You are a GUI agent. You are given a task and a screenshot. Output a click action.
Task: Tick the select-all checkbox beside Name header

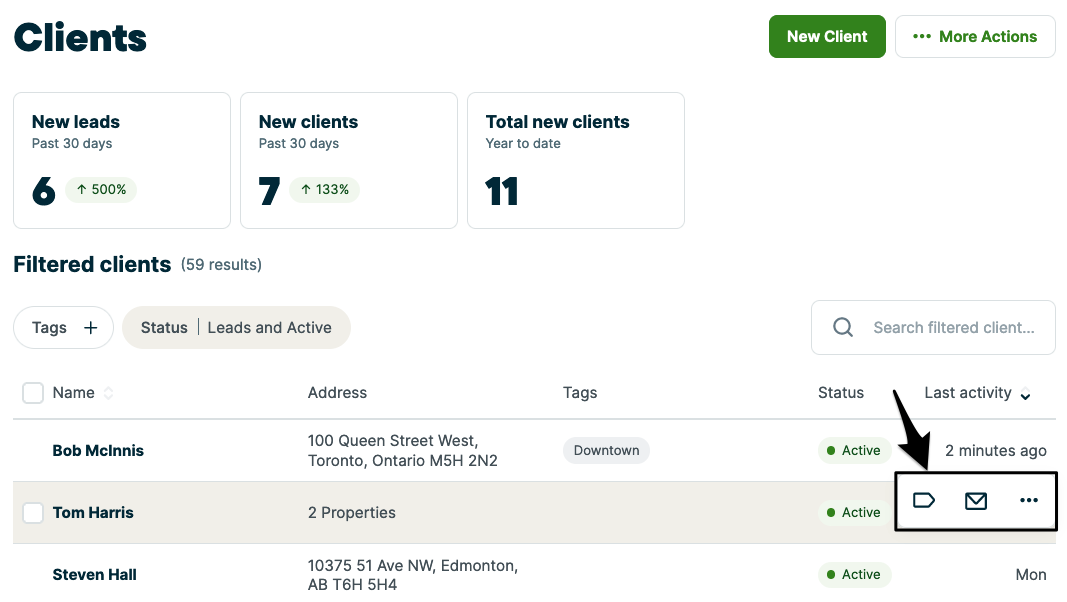33,393
